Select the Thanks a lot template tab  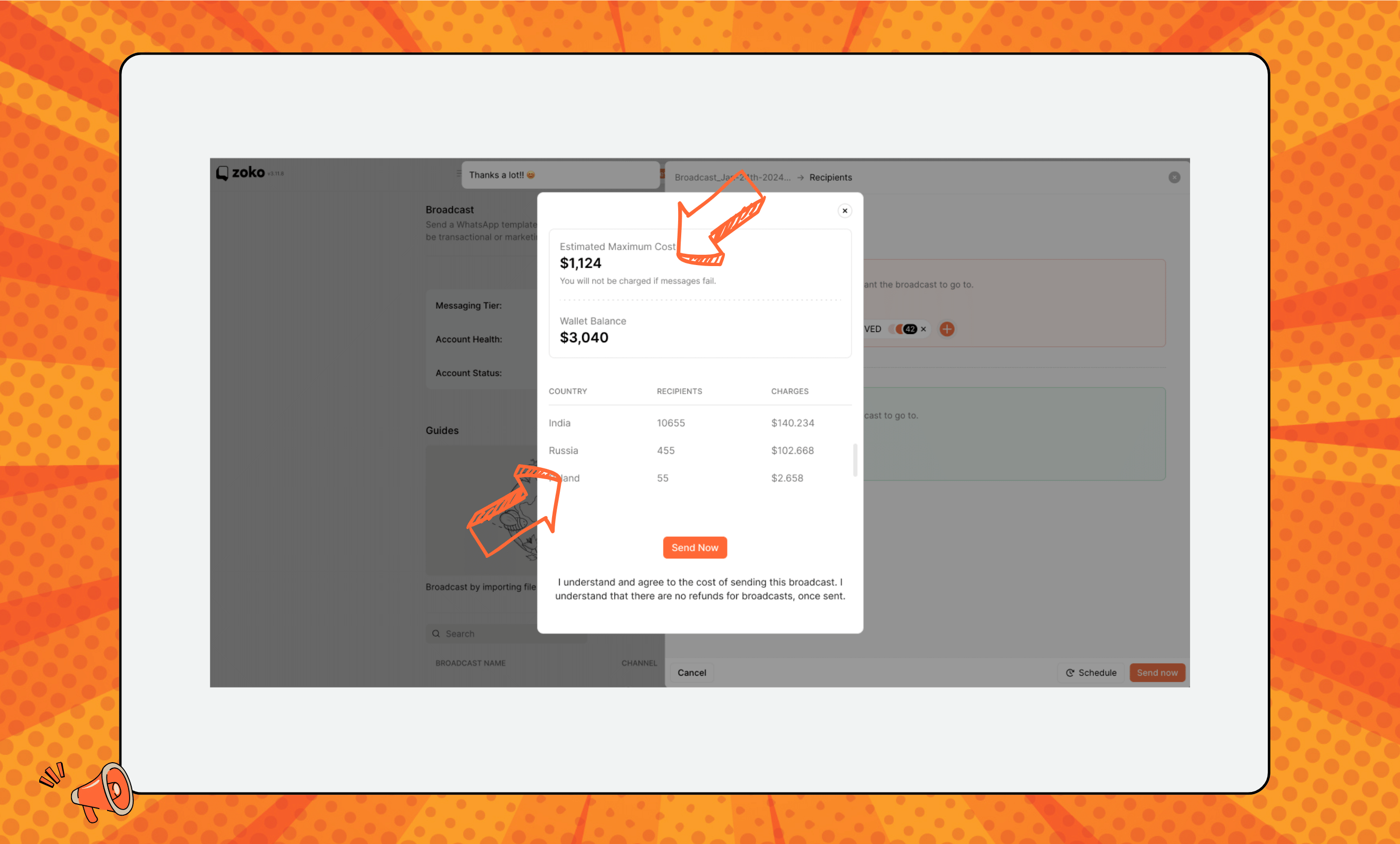click(559, 177)
